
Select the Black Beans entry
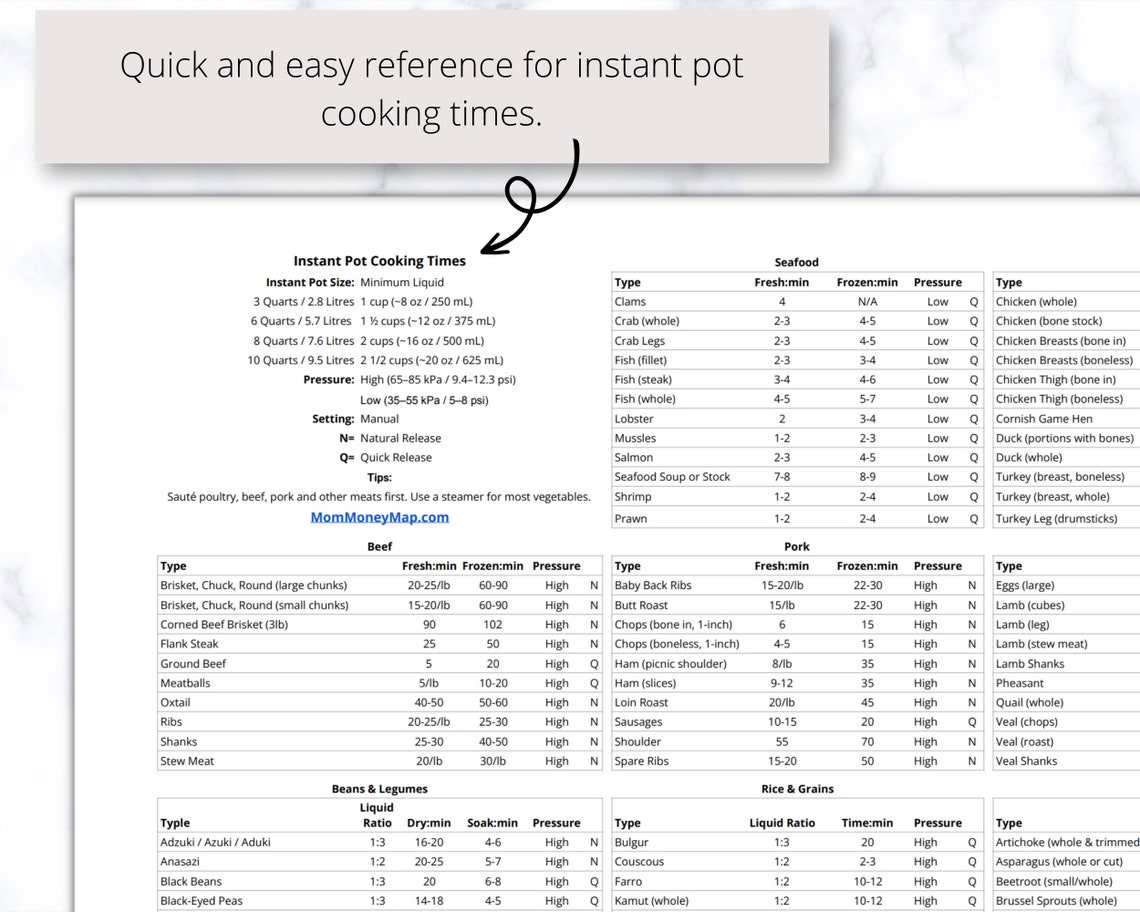click(190, 881)
